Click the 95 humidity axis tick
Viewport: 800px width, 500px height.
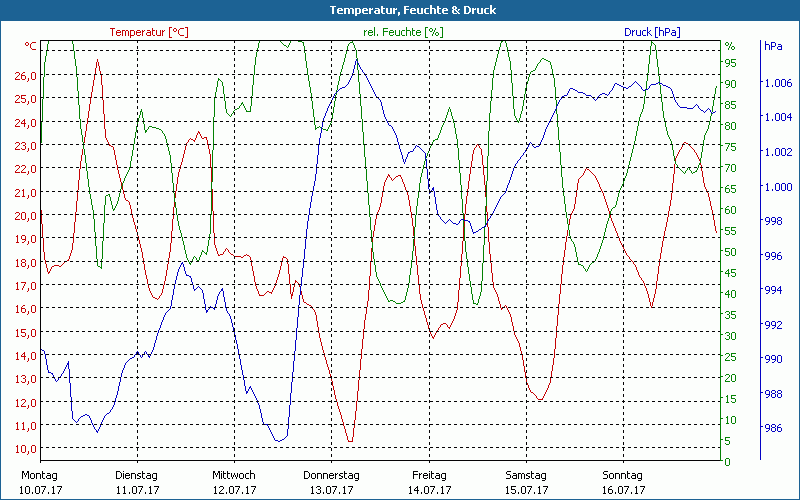click(x=730, y=63)
